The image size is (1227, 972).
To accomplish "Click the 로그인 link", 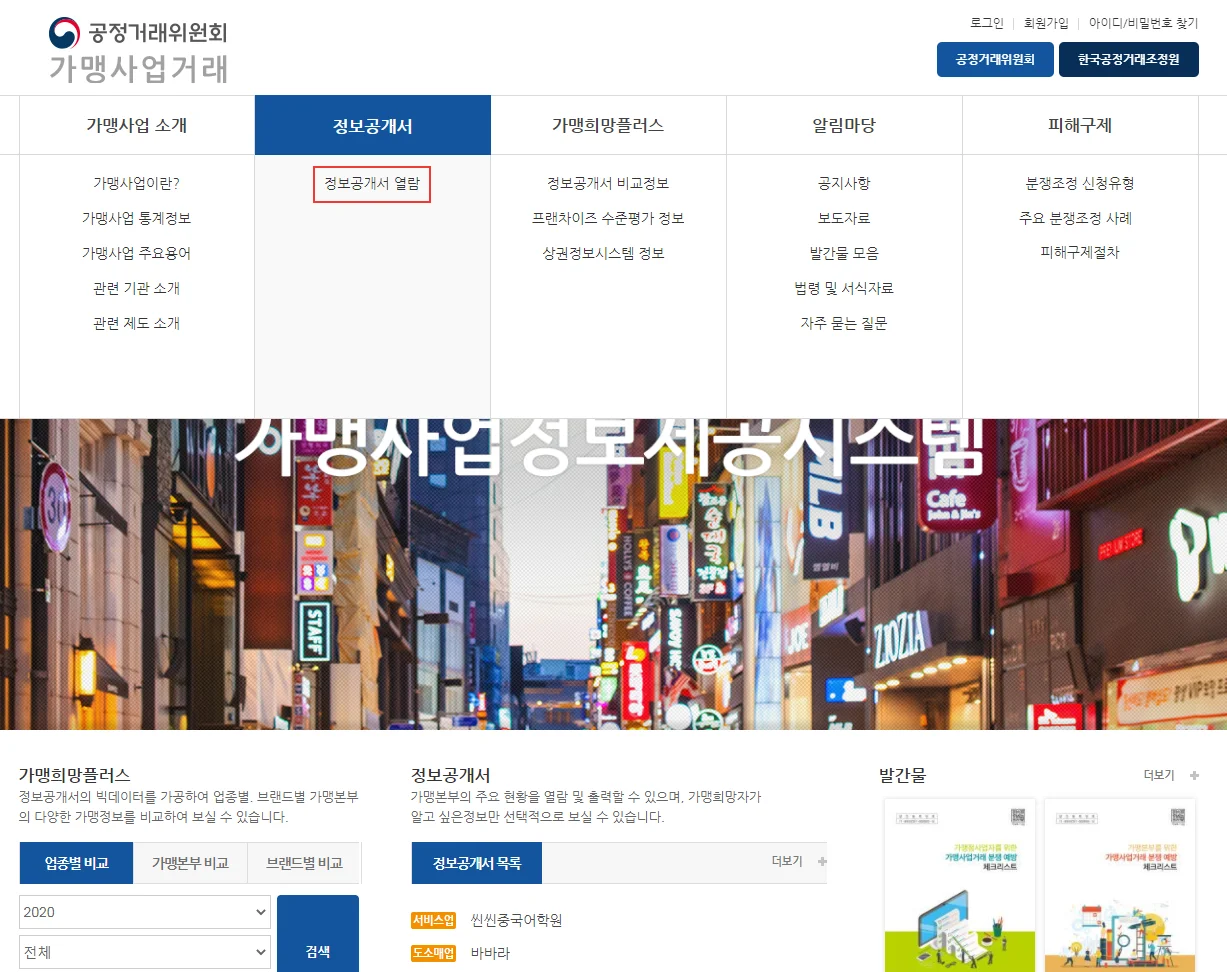I will click(986, 23).
